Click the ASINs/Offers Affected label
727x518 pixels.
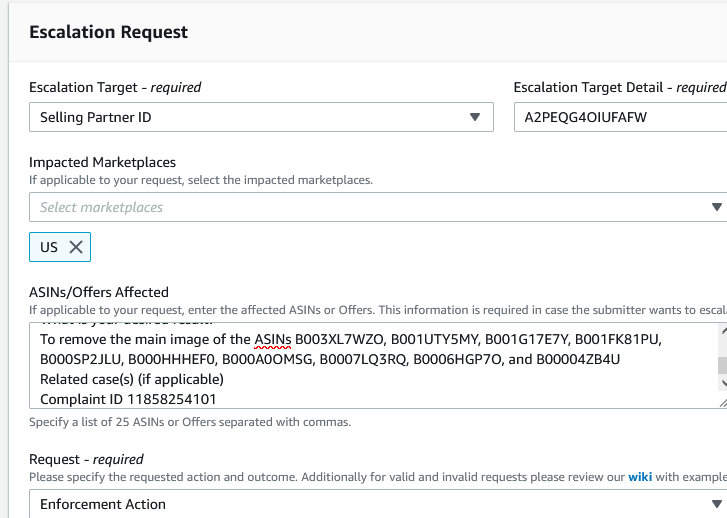[99, 292]
